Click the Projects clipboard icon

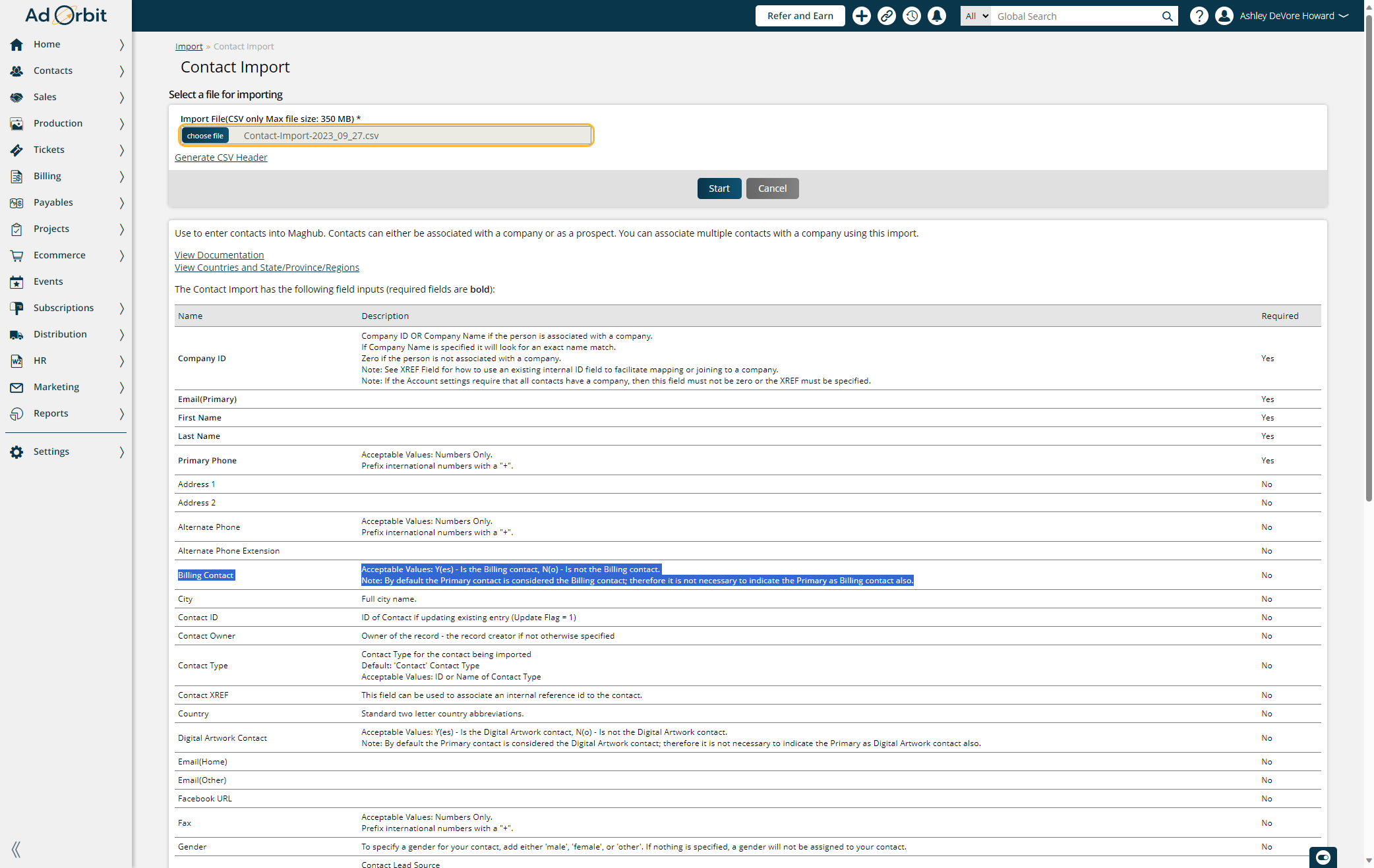click(x=16, y=229)
